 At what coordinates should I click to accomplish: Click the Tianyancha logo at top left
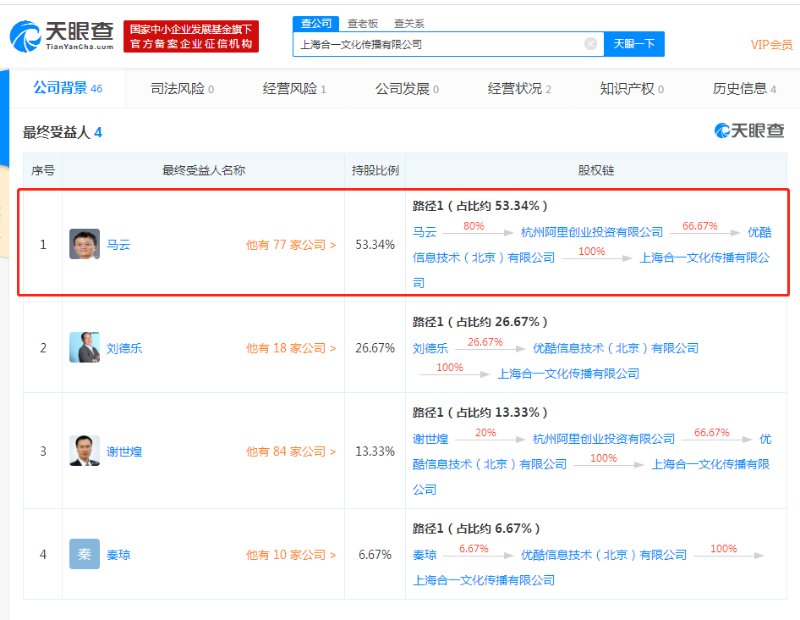(62, 36)
